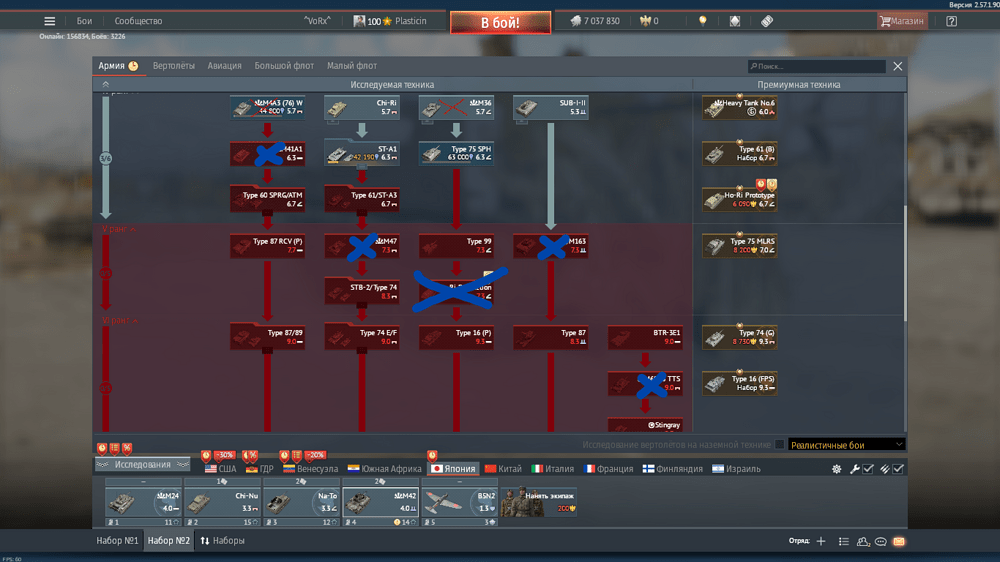Select the M24 crew slot
Screen dimensions: 1000x562
143,503
